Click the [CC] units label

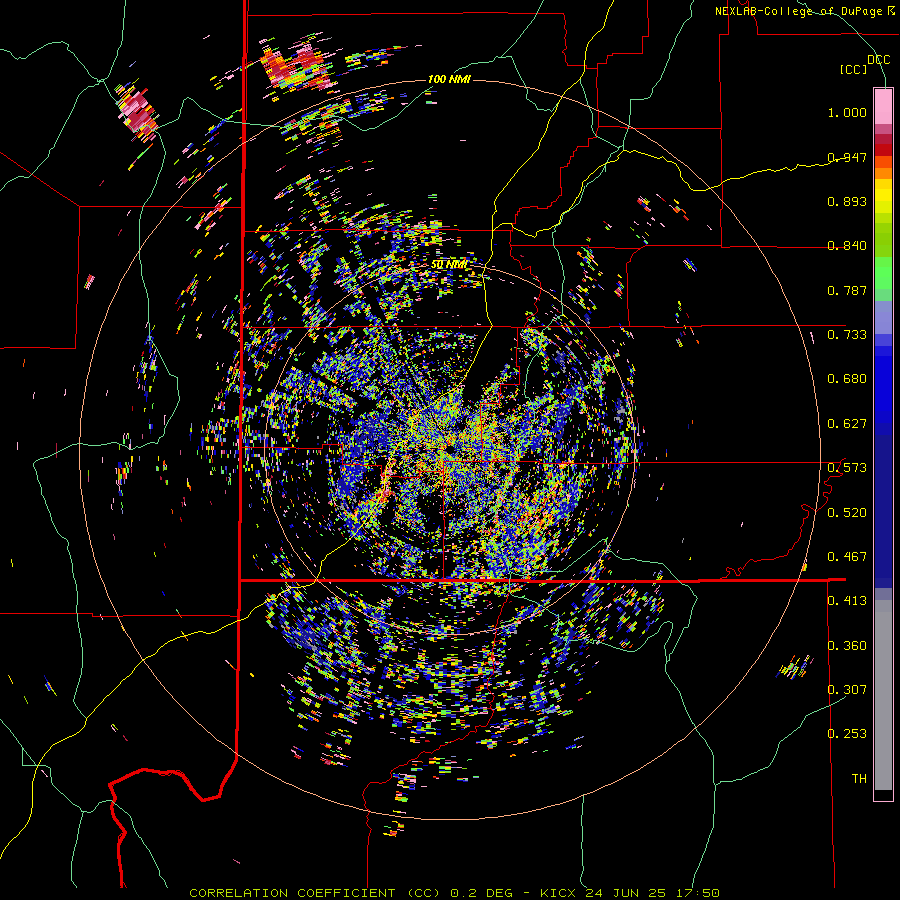pos(854,69)
